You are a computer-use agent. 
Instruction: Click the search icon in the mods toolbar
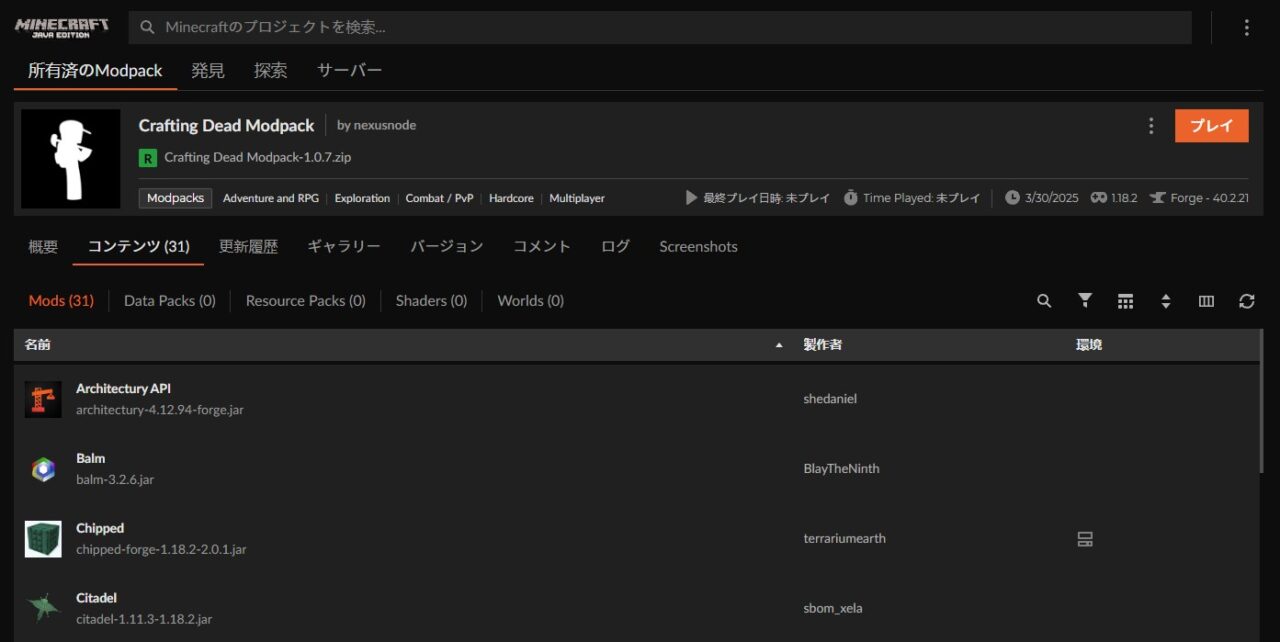pyautogui.click(x=1044, y=301)
